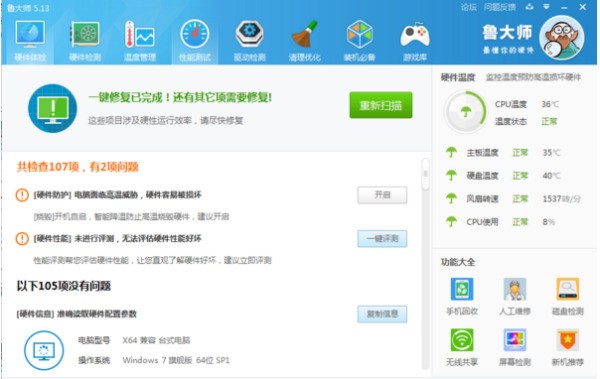Click the 主板温度 umbrella status icon
The image size is (600, 379).
pos(452,152)
